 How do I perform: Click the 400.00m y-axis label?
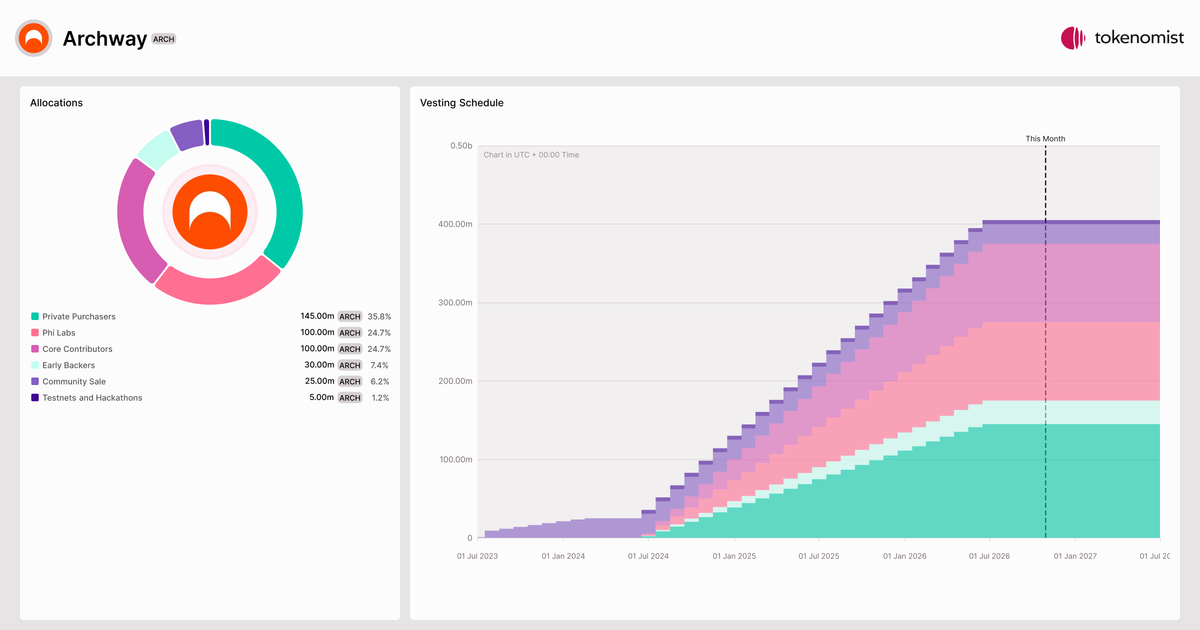(x=456, y=224)
